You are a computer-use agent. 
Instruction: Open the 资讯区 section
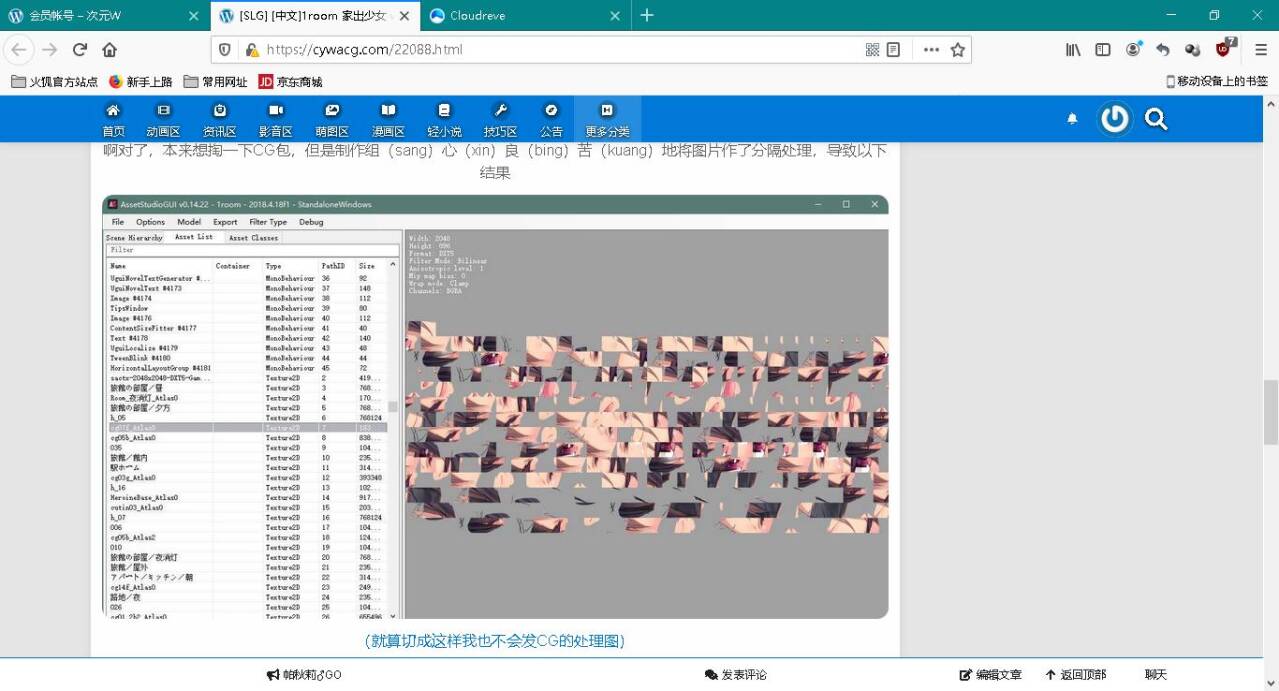pos(219,120)
